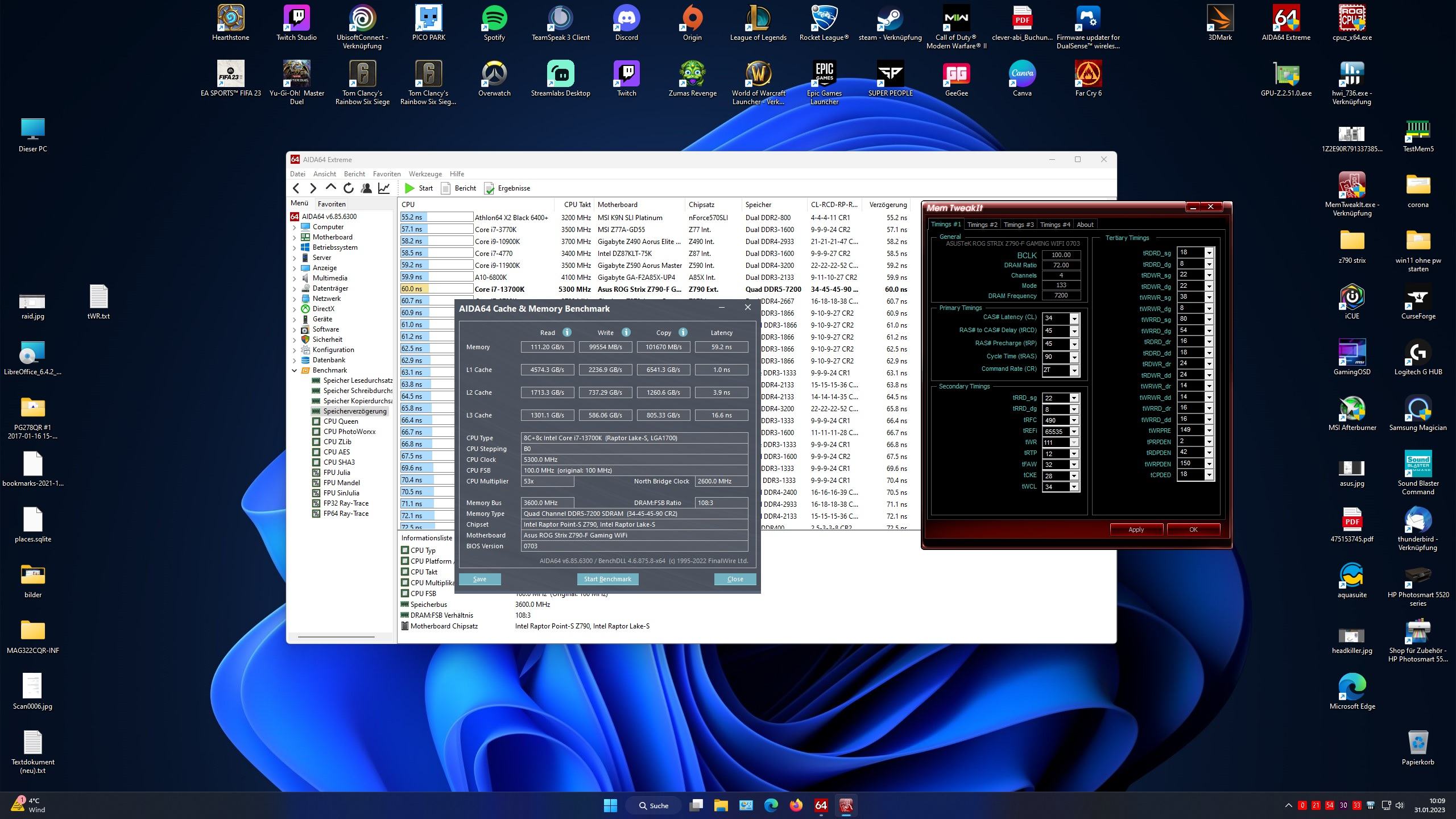The width and height of the screenshot is (1456, 819).
Task: Refresh the AIDA64 view with the refresh icon
Action: (349, 188)
